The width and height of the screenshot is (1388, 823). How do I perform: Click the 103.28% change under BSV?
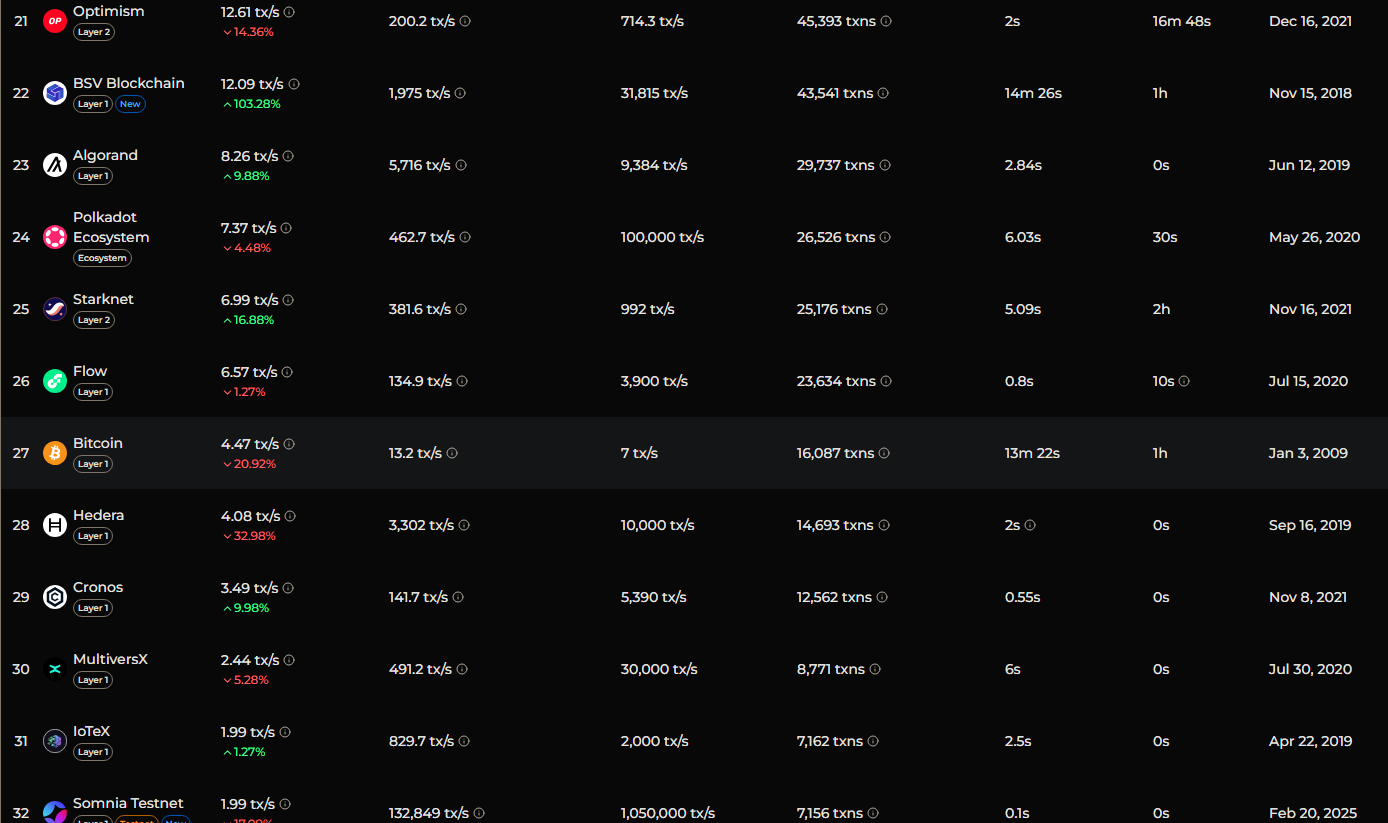point(251,104)
